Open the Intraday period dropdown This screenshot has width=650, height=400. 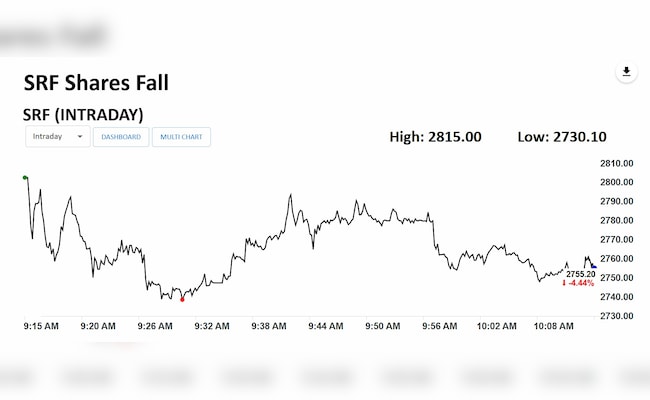click(x=57, y=137)
